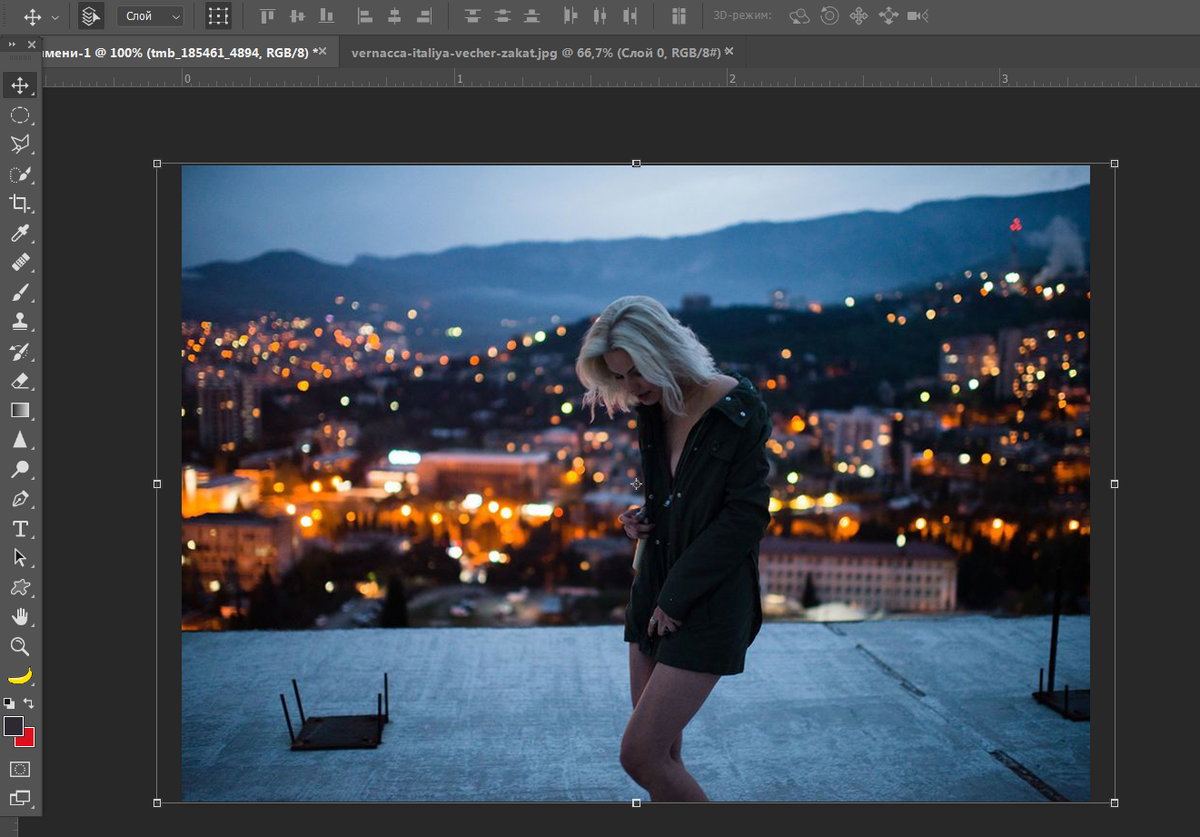Distribute left edges
The image size is (1200, 837).
coord(571,16)
